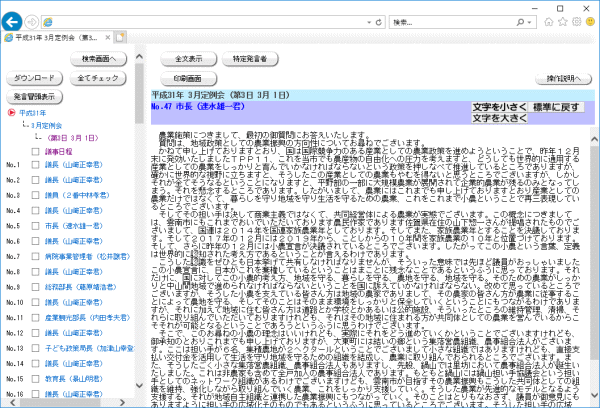Click the No.16 row label text

coord(15,394)
